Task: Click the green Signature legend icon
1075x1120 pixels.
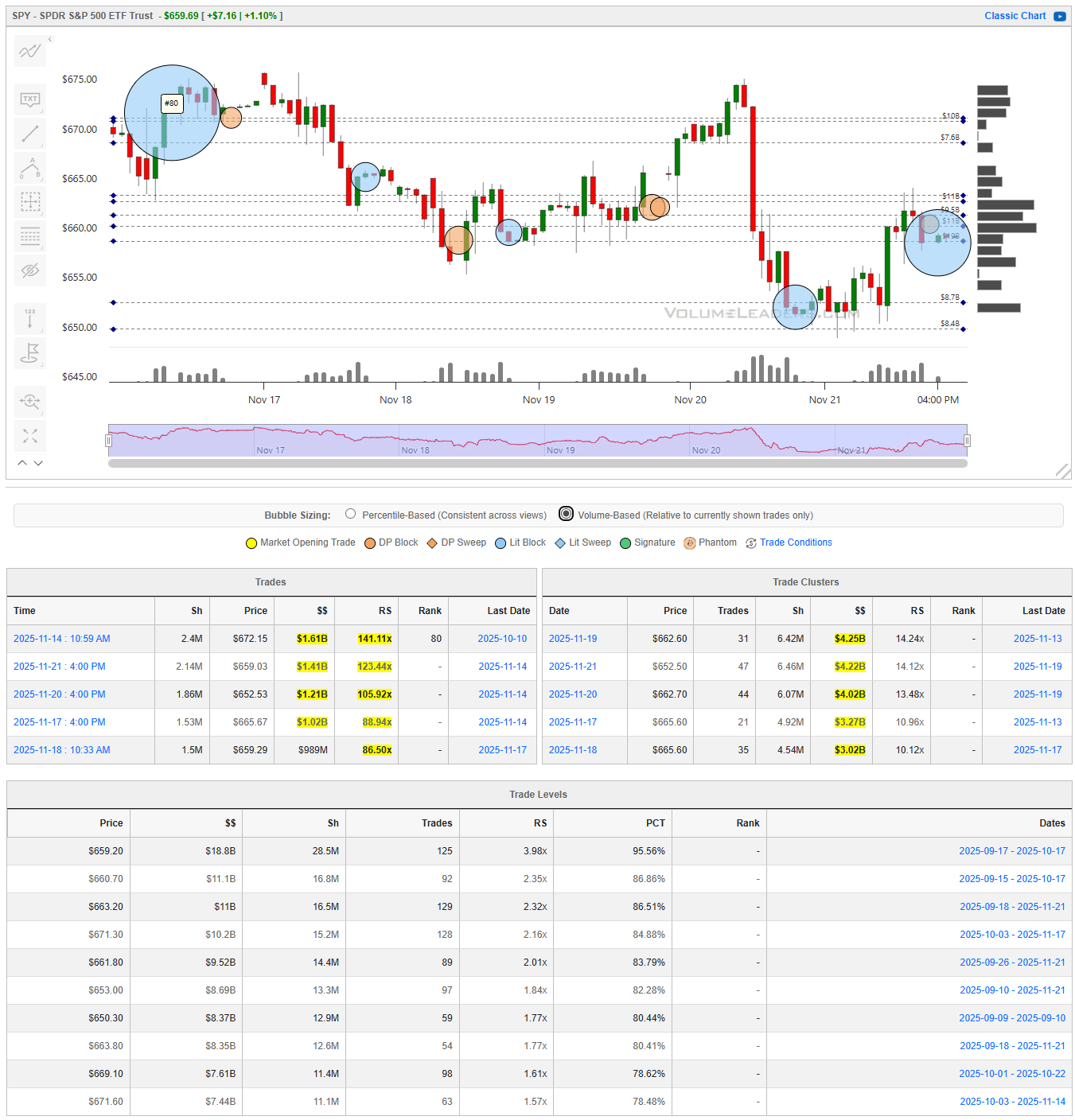Action: pos(625,543)
